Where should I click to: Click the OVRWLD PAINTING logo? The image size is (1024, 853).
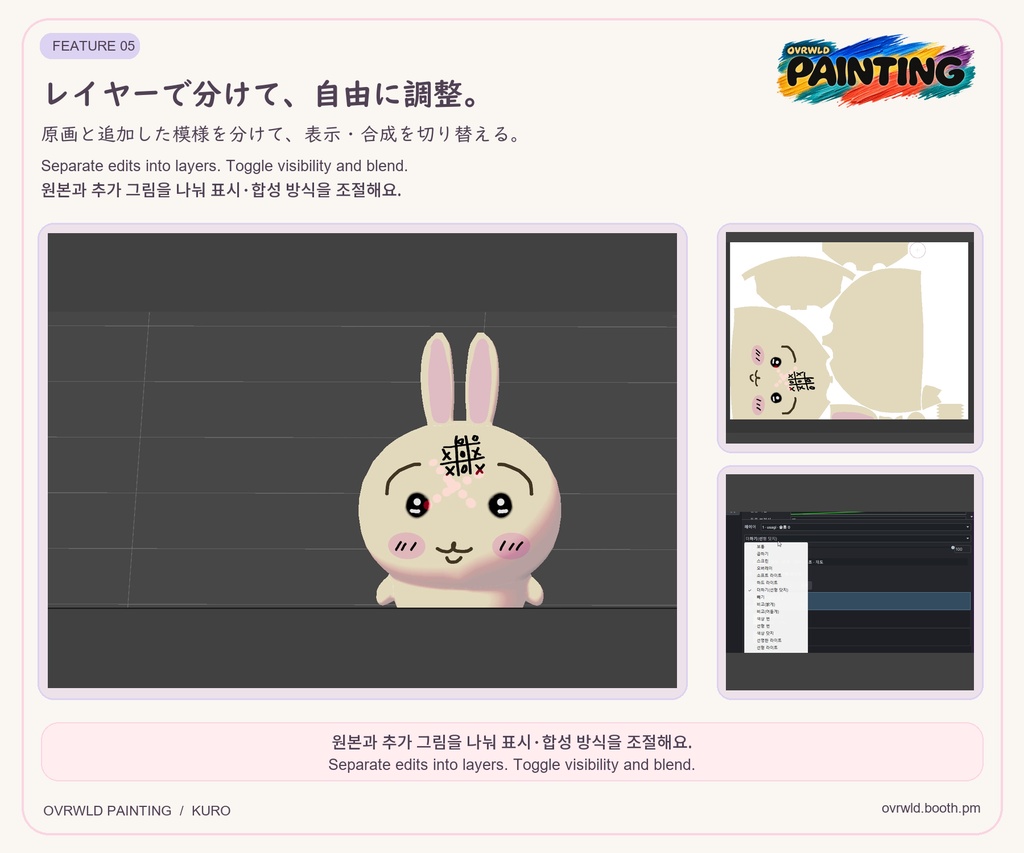876,70
